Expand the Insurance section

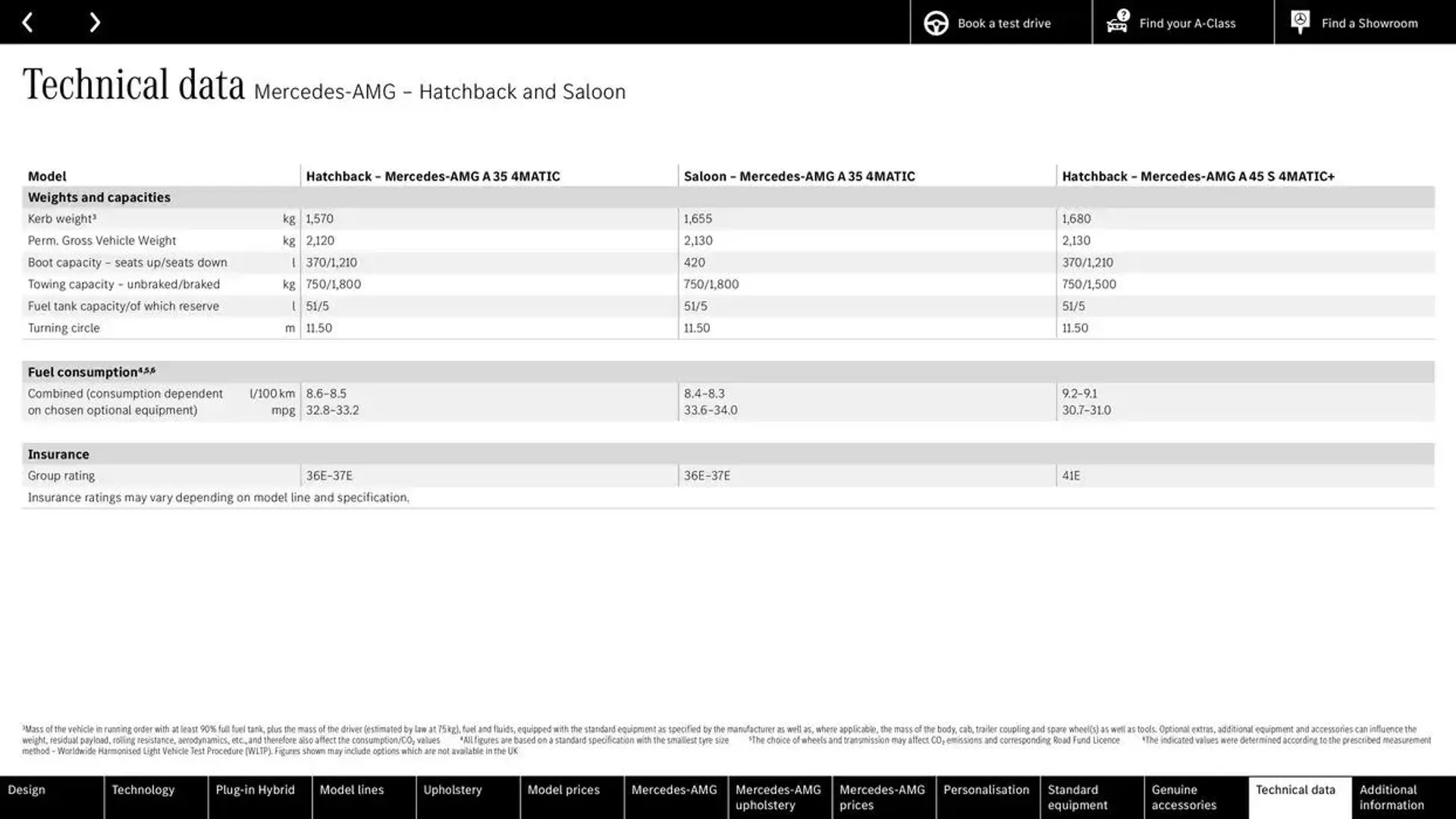(57, 453)
